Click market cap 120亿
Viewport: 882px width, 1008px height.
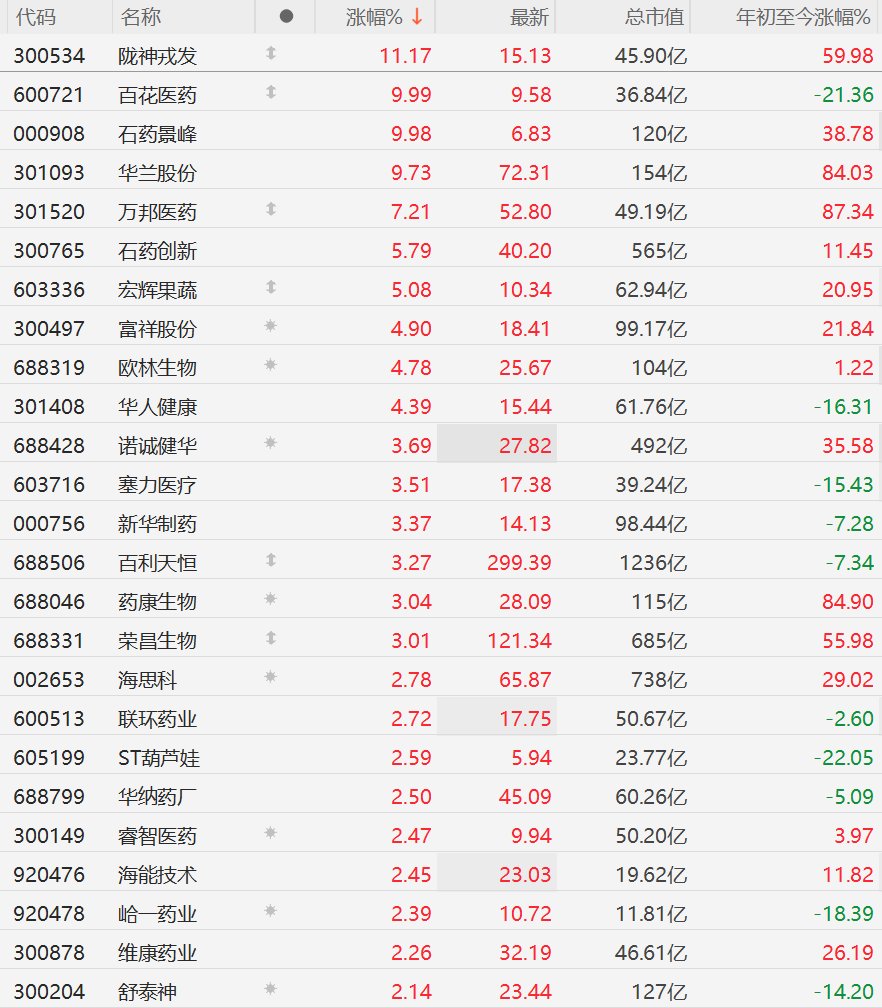pyautogui.click(x=659, y=134)
